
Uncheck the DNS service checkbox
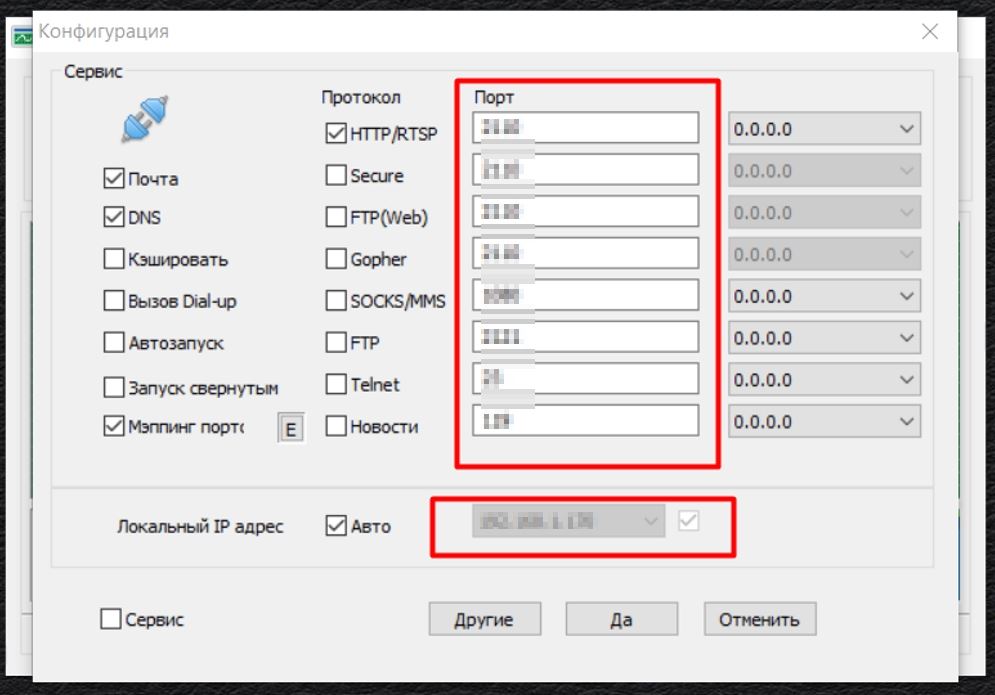(114, 217)
